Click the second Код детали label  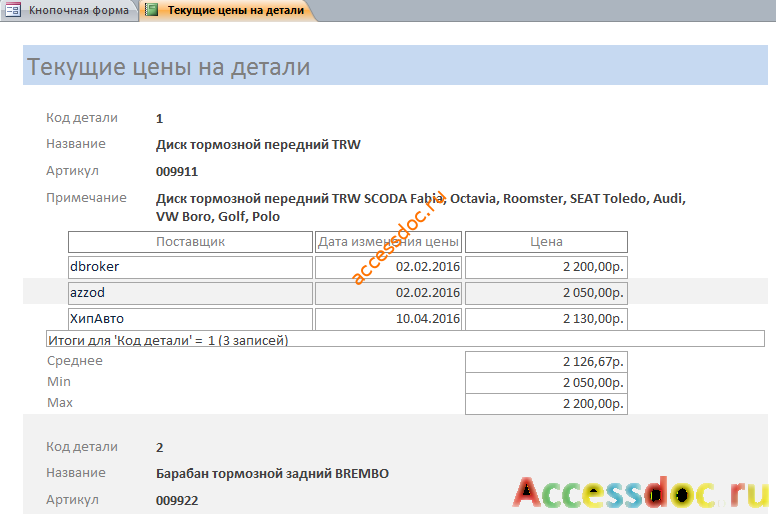[82, 447]
